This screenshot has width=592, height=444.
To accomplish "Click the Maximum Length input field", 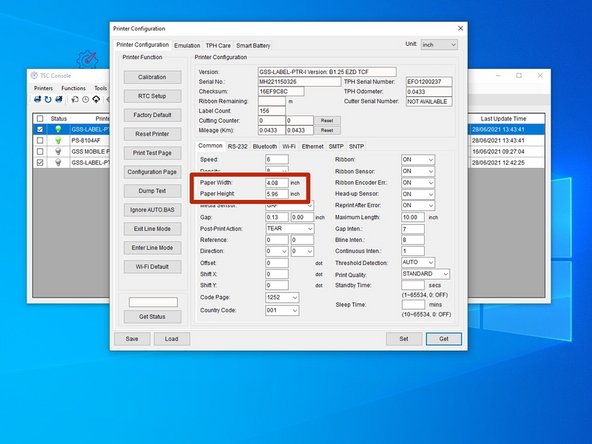I will [413, 217].
